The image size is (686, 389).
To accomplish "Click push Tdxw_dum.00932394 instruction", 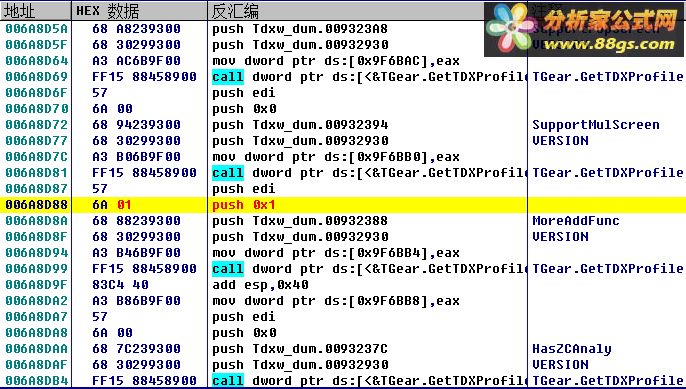I will point(300,125).
